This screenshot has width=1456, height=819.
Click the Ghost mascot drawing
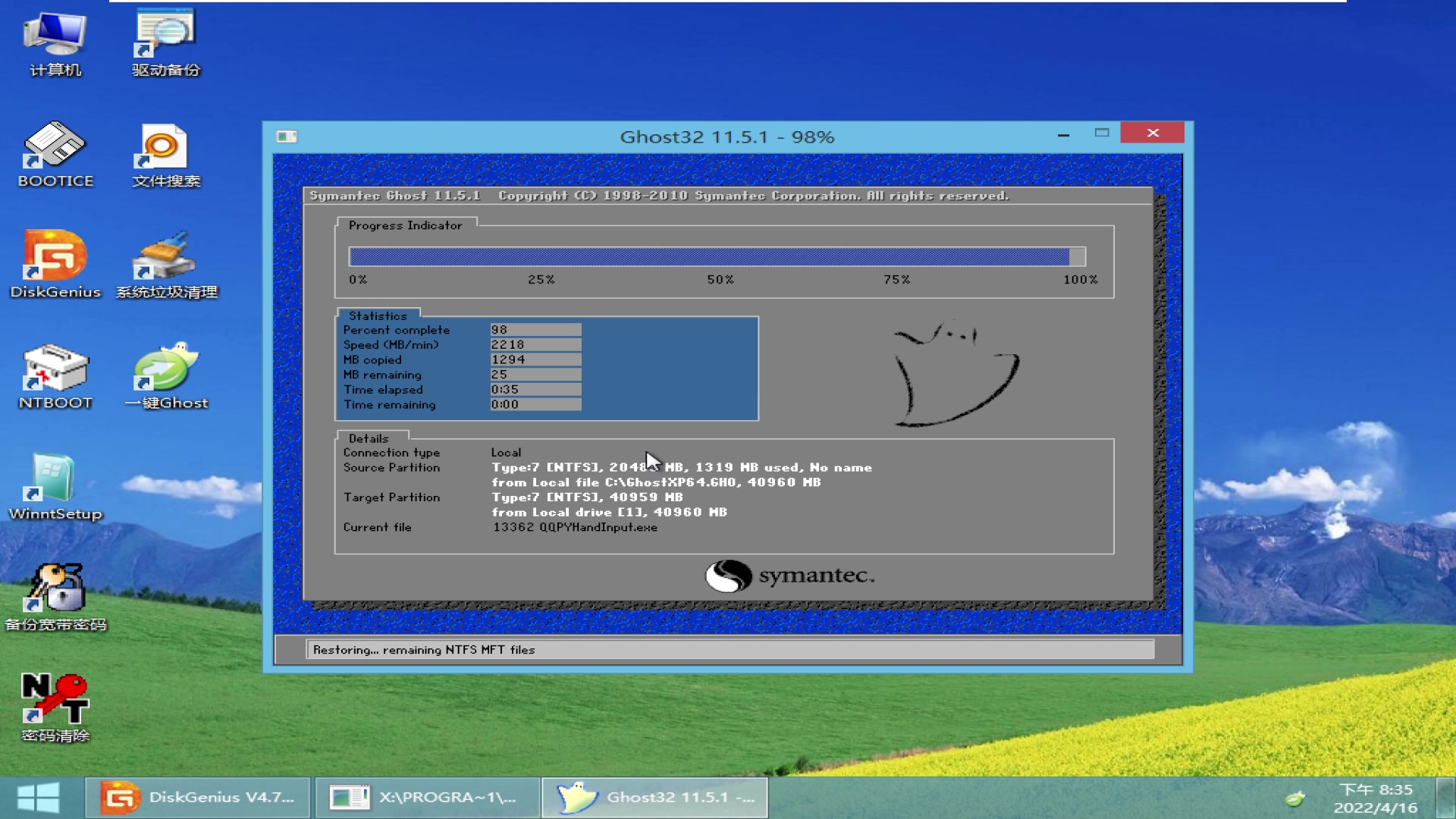click(x=955, y=373)
